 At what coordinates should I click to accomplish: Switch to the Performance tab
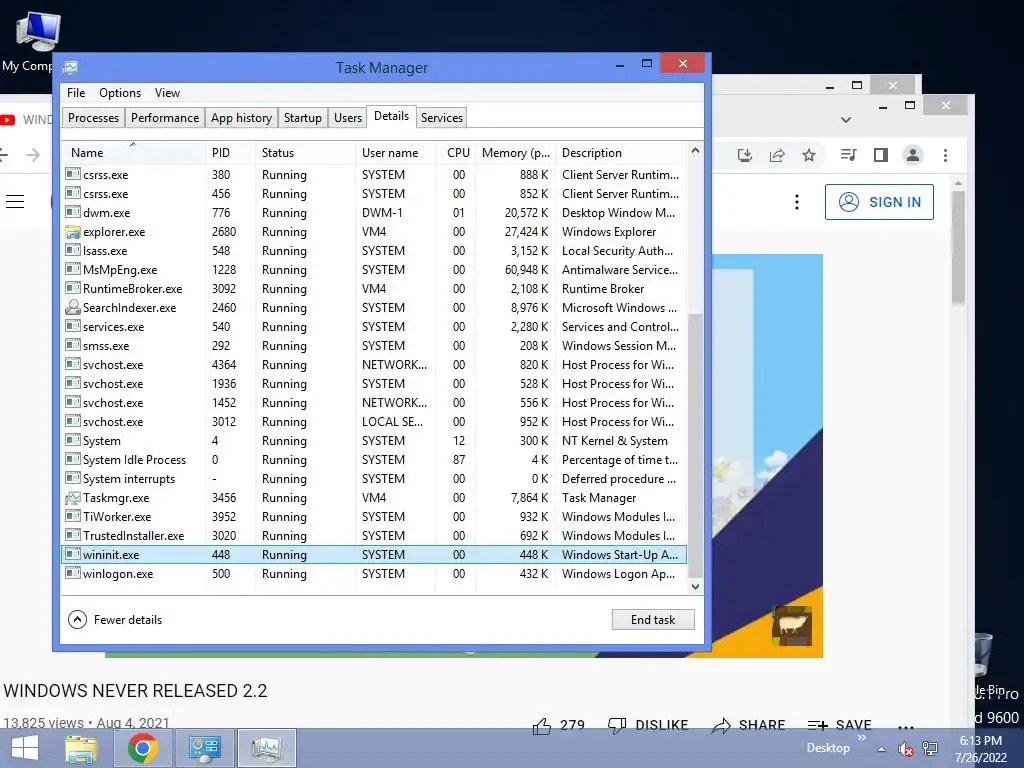point(165,118)
